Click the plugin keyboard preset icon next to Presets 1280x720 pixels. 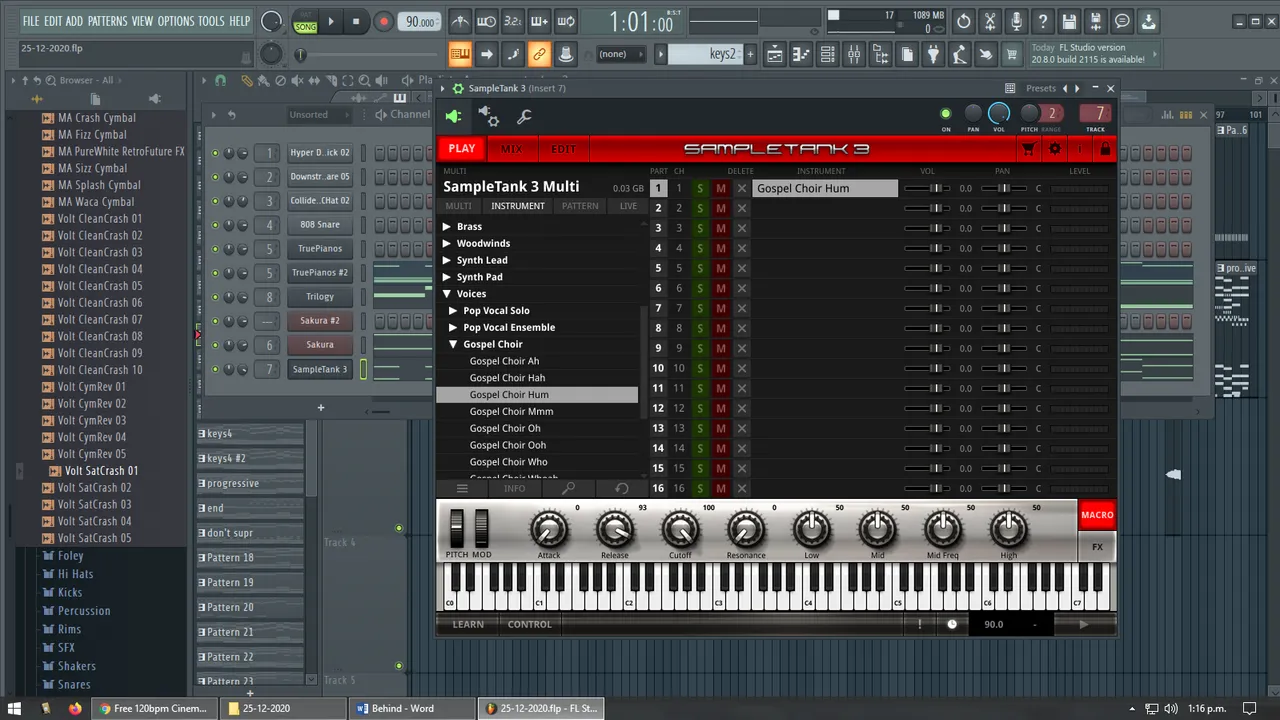1010,88
